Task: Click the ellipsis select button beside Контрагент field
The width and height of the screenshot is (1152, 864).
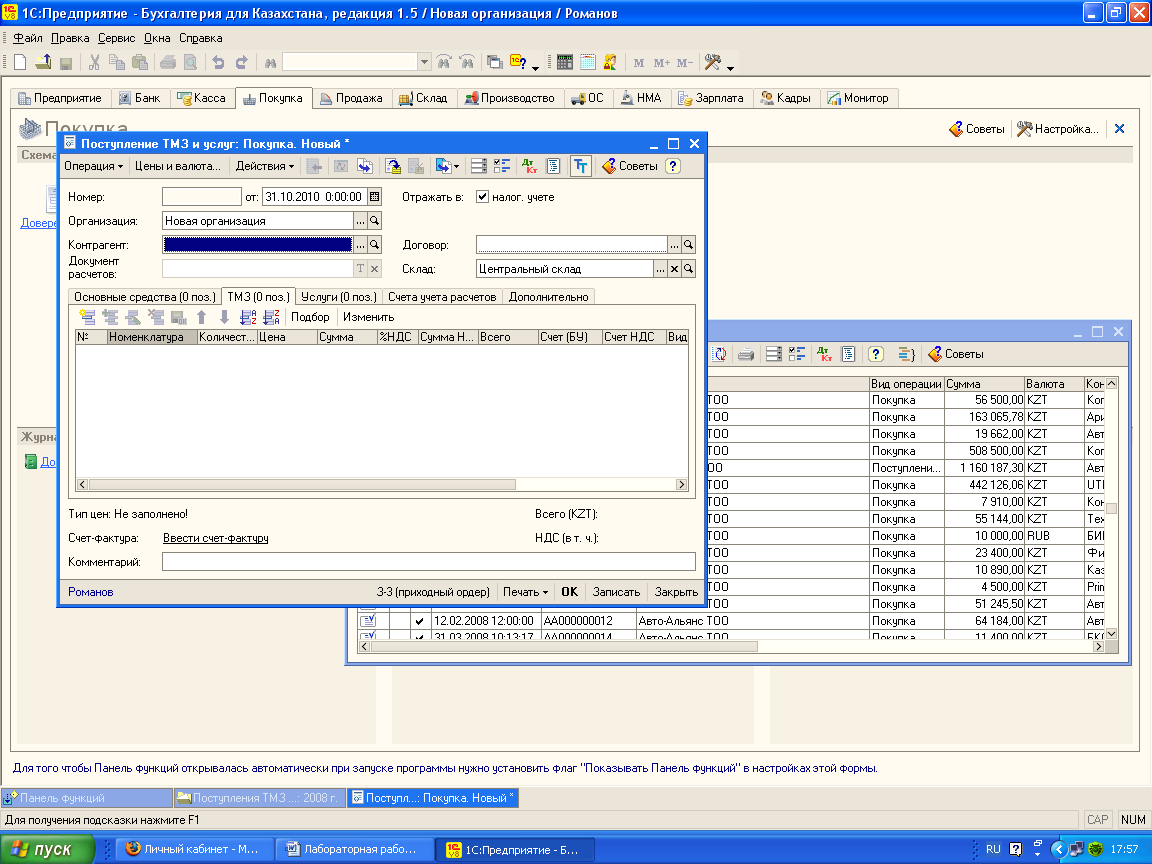Action: tap(361, 245)
